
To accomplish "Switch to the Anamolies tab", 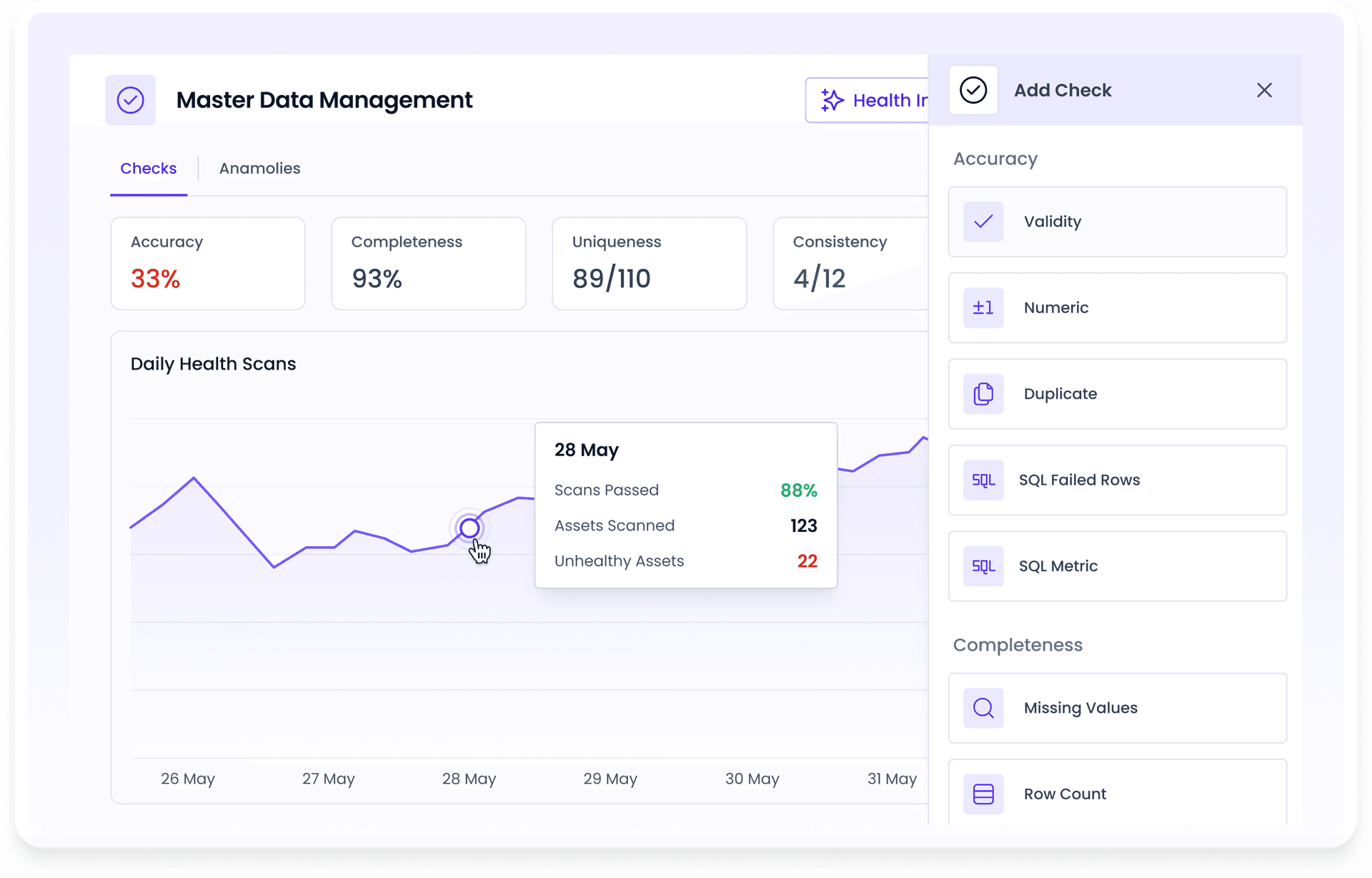I will (x=259, y=168).
